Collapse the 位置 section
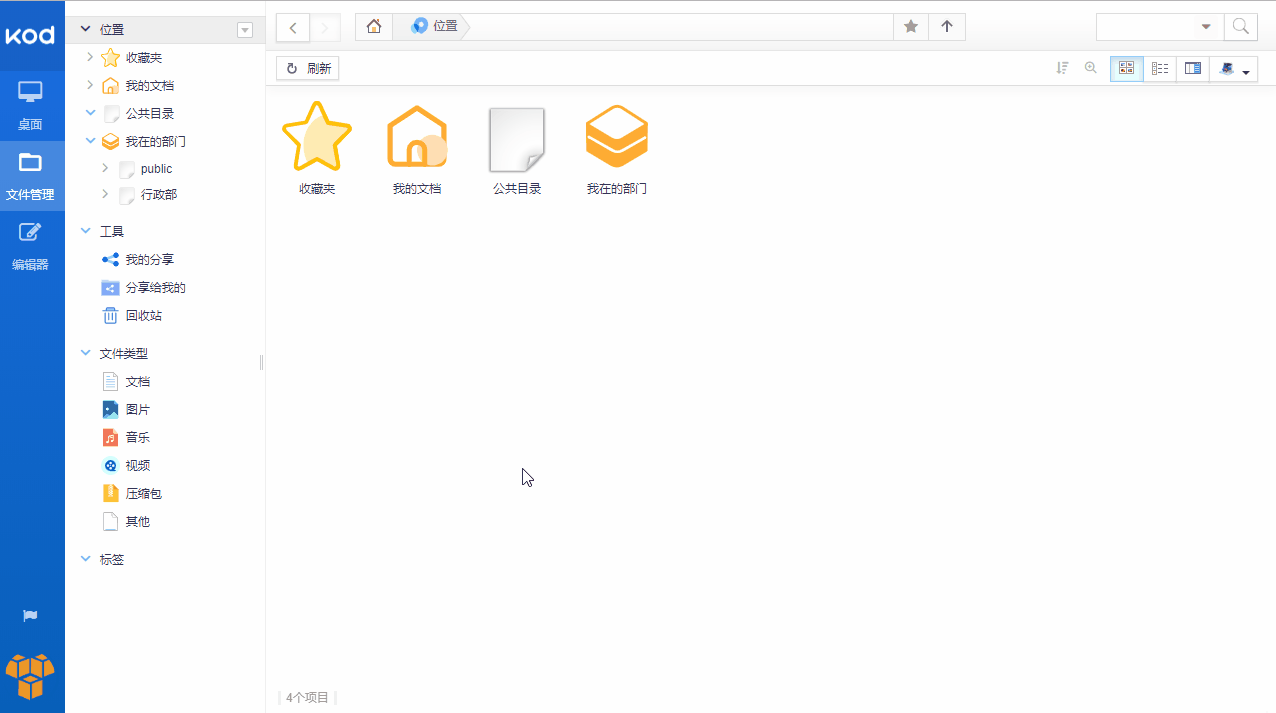This screenshot has height=713, width=1276. click(85, 30)
